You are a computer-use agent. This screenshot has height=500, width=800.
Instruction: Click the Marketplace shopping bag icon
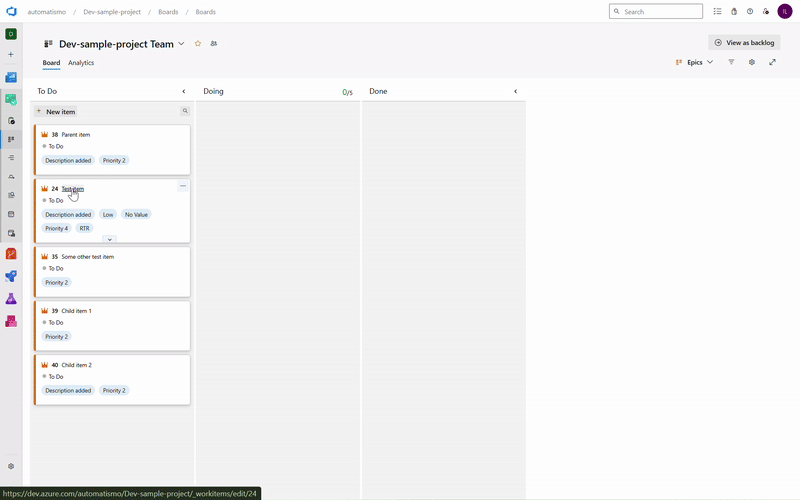(x=734, y=12)
